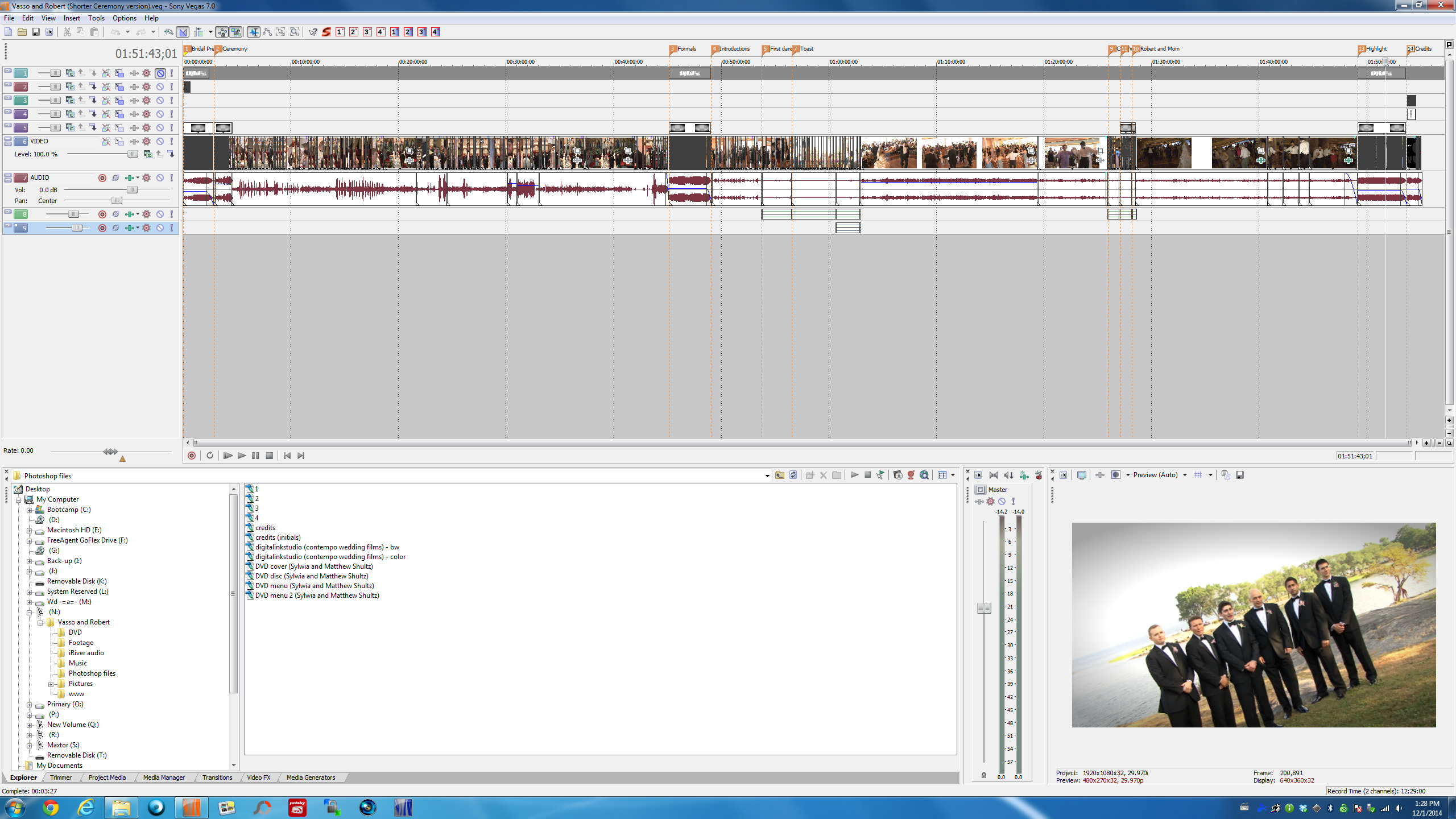Open the Explorer path dropdown for Photoshop files
This screenshot has height=819, width=1456.
[767, 476]
